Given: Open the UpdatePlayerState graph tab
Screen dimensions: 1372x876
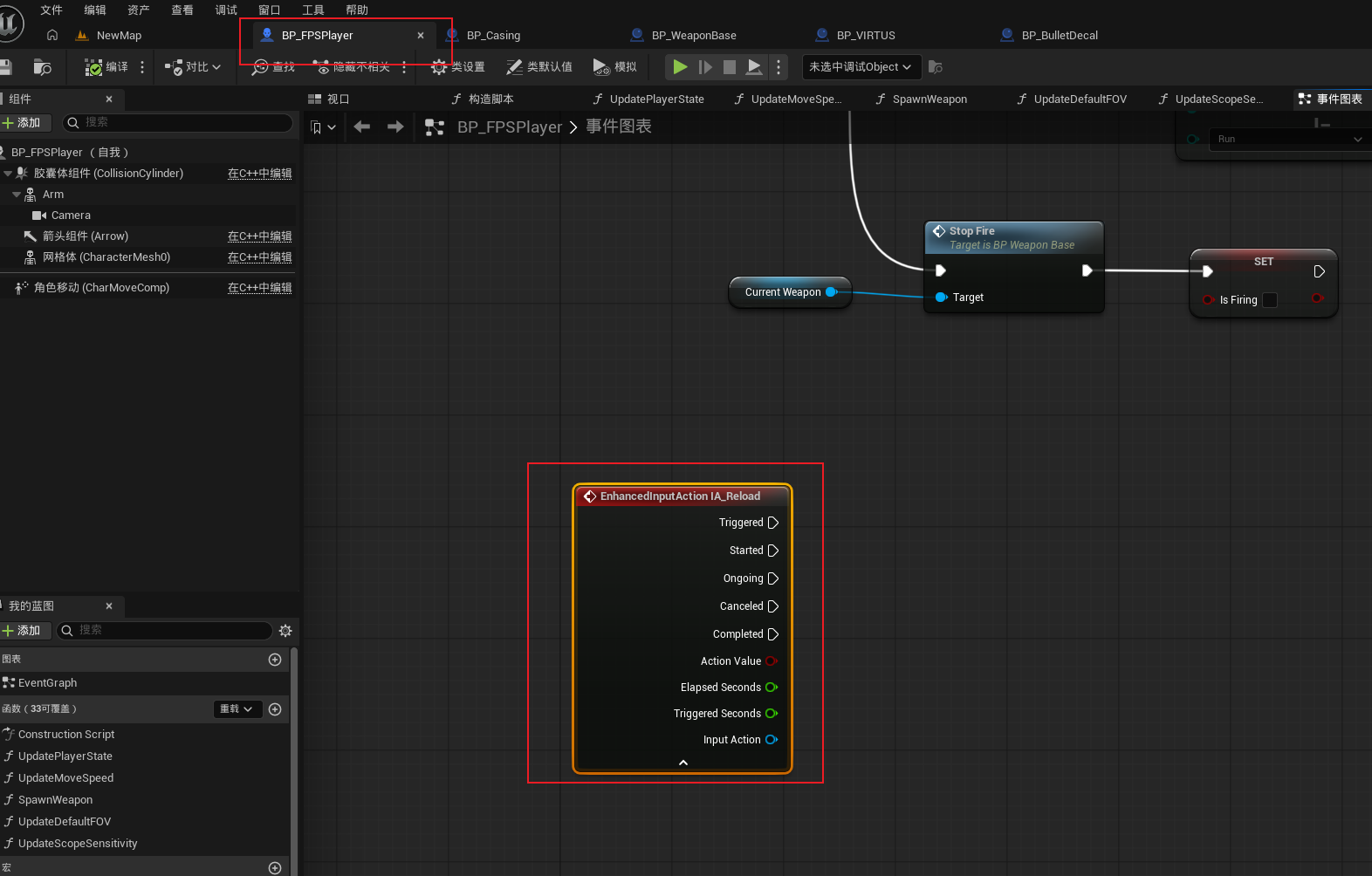Looking at the screenshot, I should [x=648, y=99].
